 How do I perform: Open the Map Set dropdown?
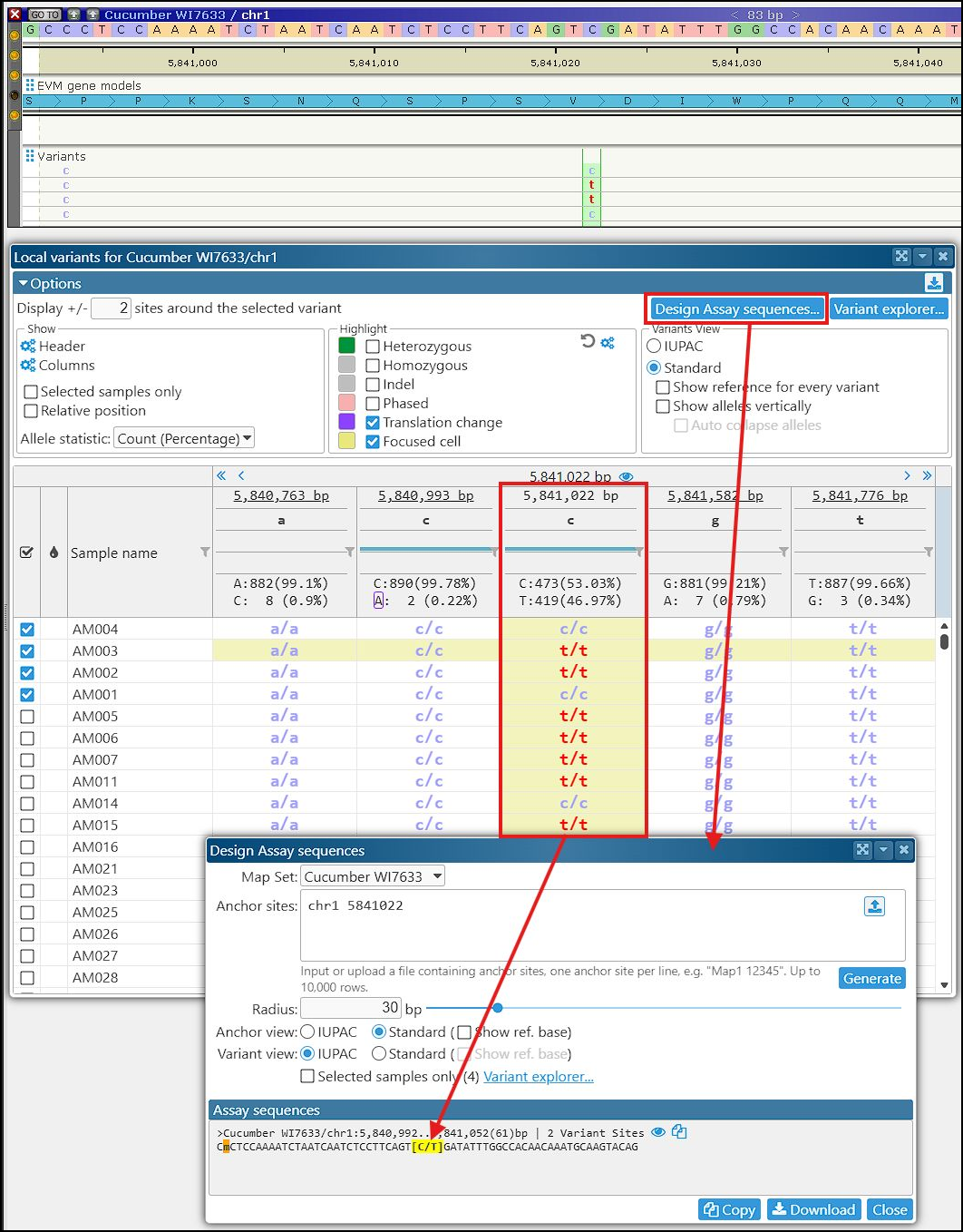(374, 876)
